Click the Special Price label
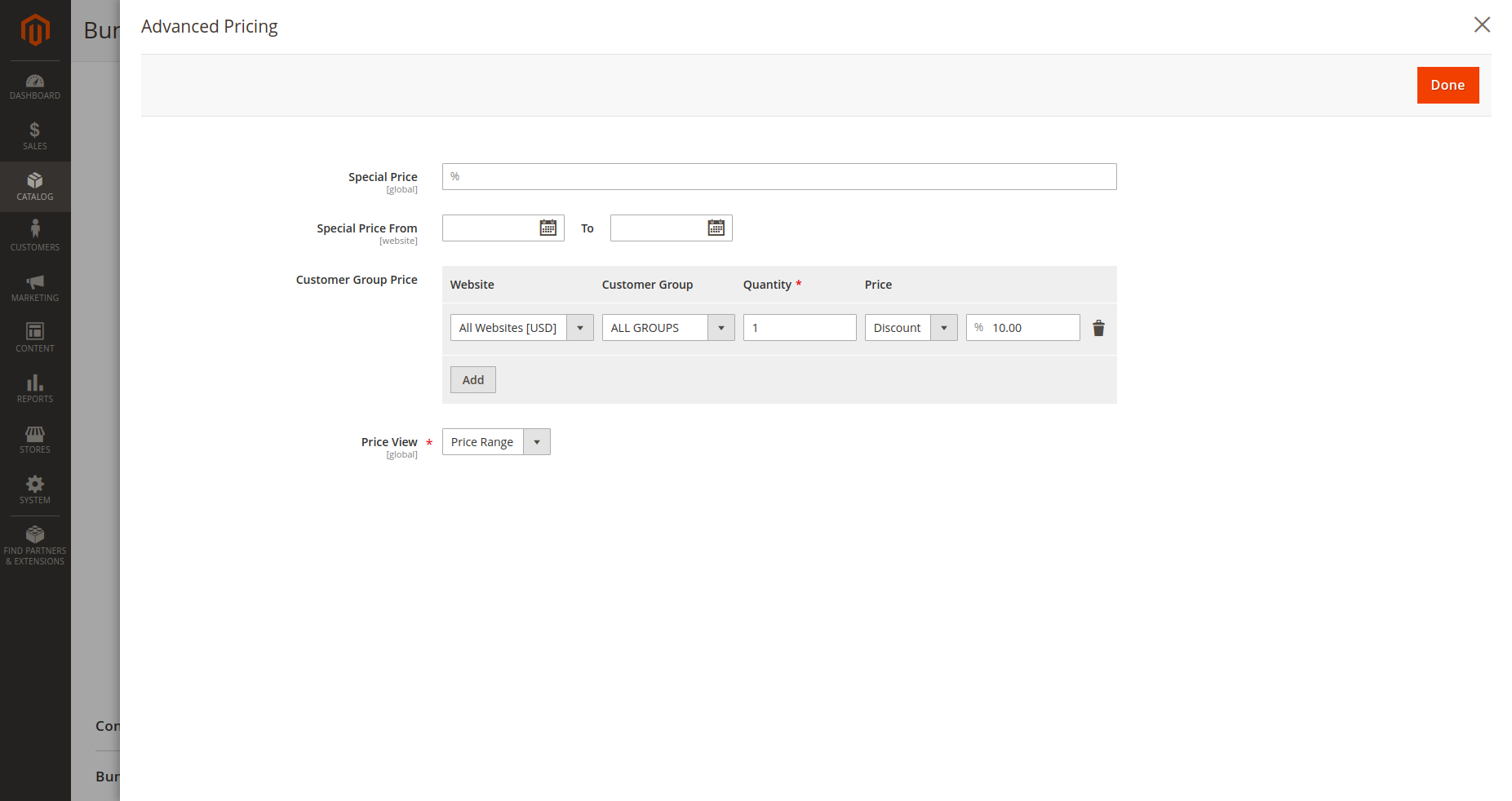1512x801 pixels. [383, 177]
